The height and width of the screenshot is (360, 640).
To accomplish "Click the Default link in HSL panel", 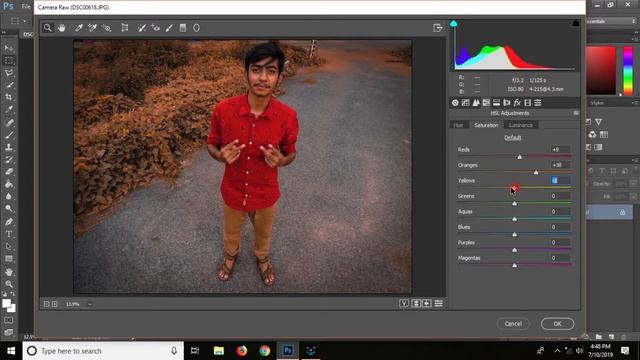I will 513,138.
